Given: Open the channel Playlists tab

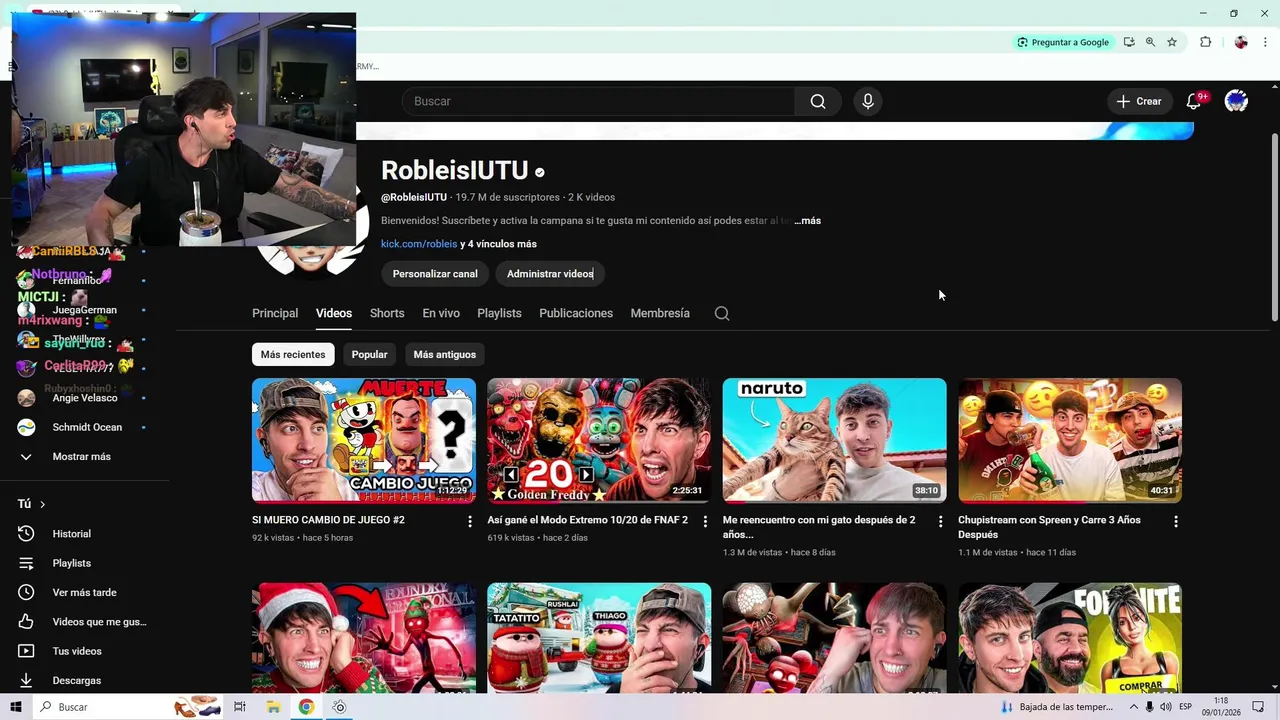Looking at the screenshot, I should (x=499, y=313).
